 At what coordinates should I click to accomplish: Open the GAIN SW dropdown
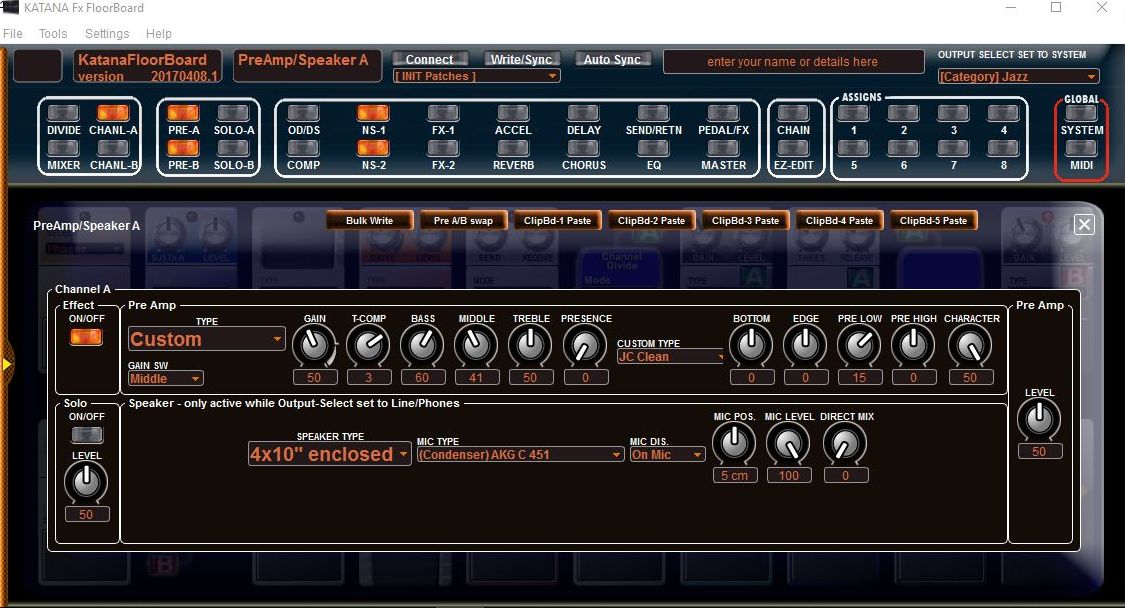[166, 378]
